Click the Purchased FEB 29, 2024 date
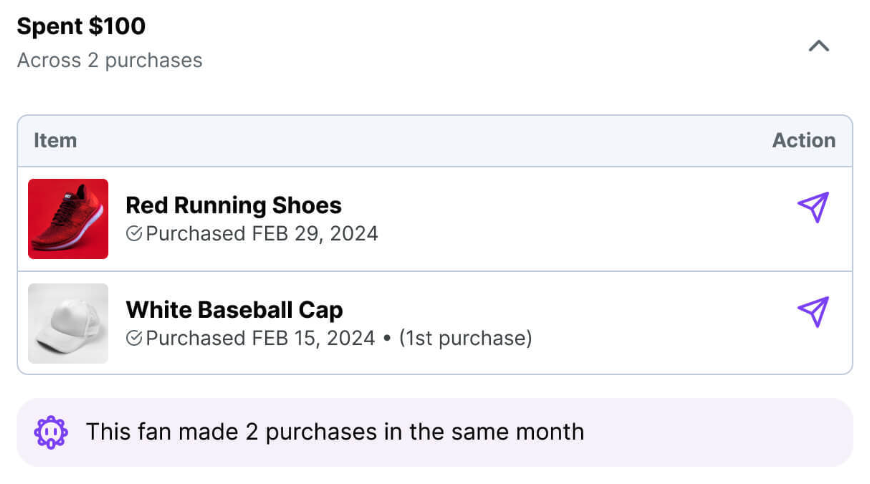 click(262, 234)
